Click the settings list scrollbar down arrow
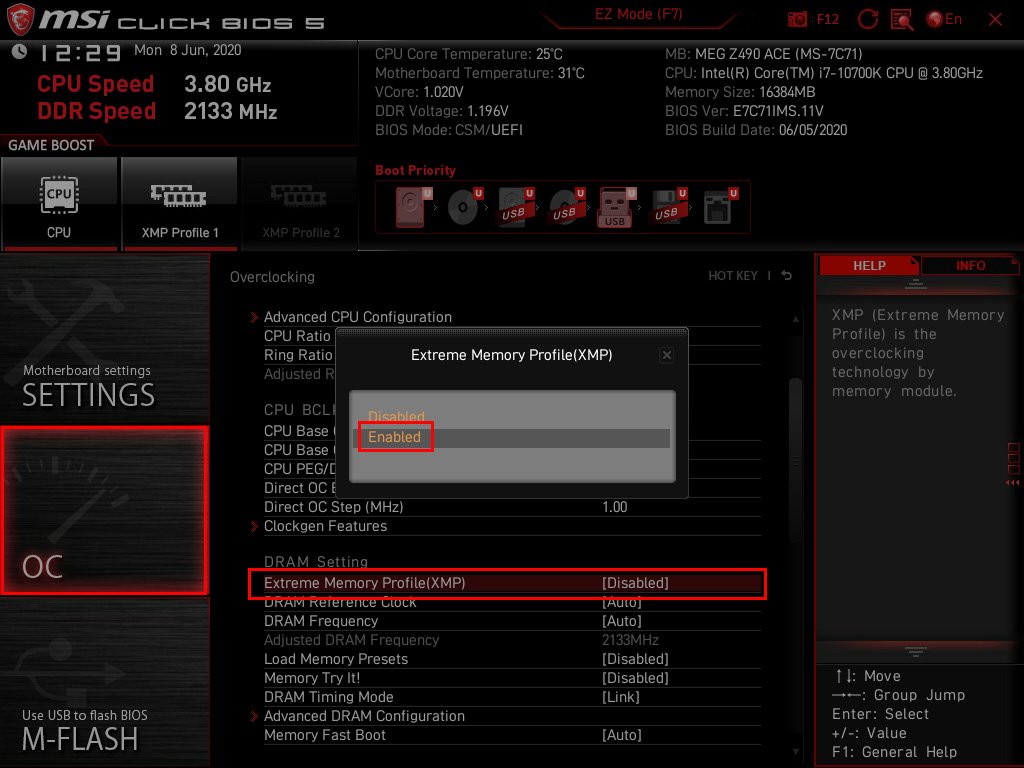This screenshot has height=768, width=1024. (795, 752)
